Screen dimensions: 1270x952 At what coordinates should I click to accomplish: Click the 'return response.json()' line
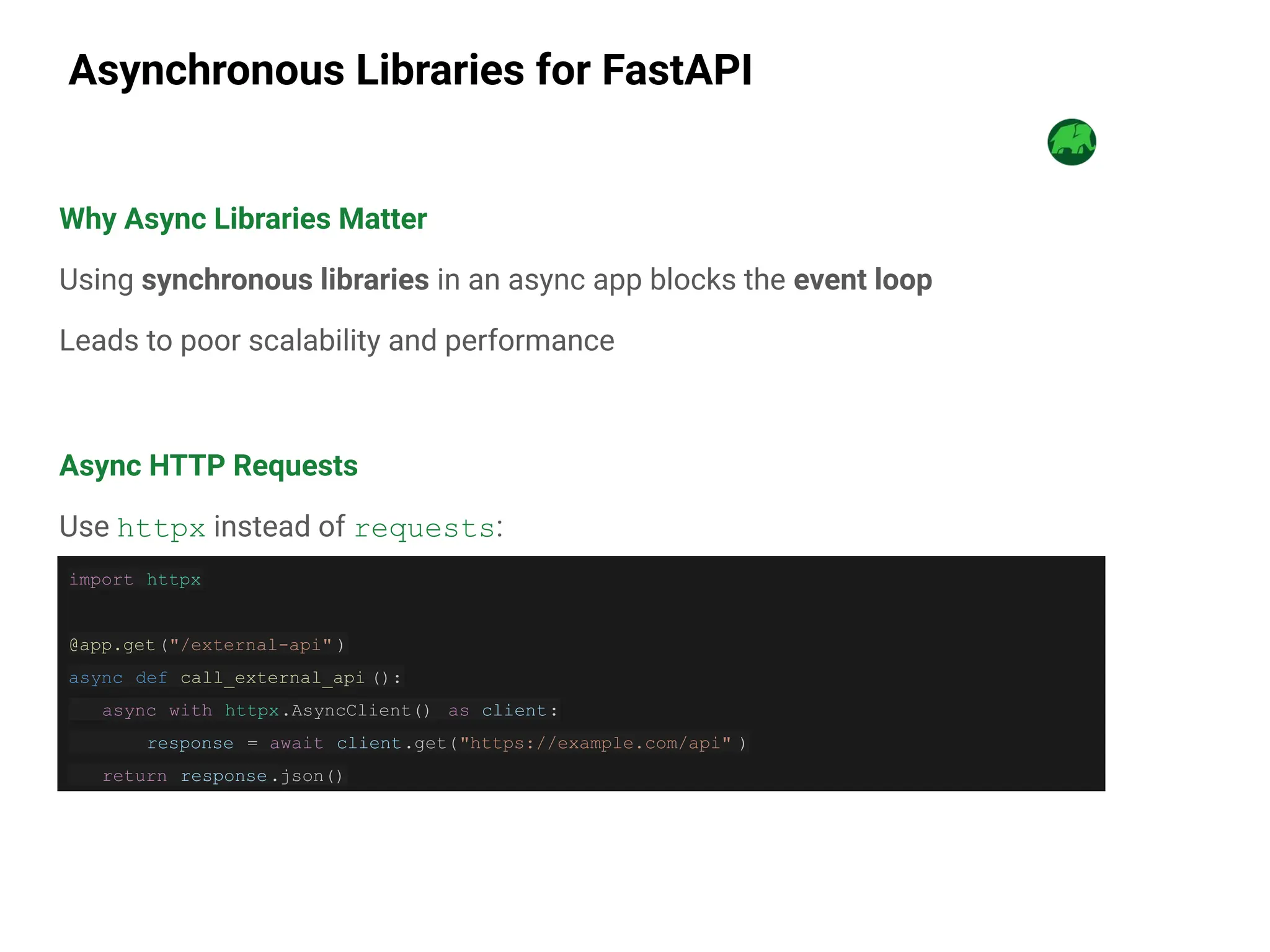coord(223,776)
